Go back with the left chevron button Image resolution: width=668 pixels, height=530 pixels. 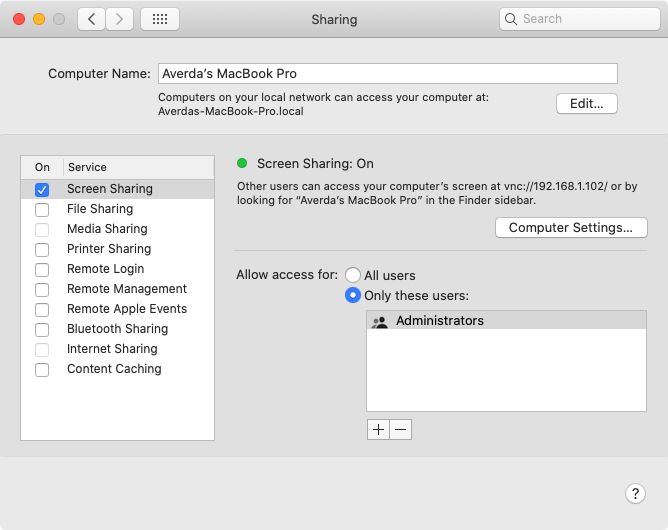pyautogui.click(x=91, y=19)
